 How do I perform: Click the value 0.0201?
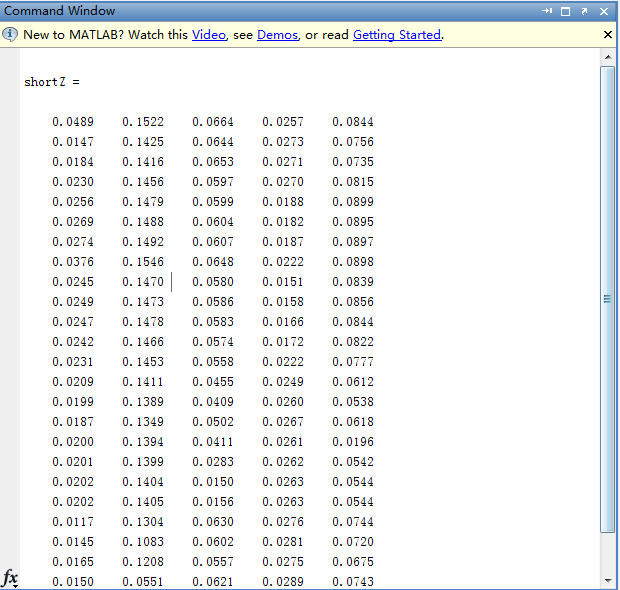point(73,462)
